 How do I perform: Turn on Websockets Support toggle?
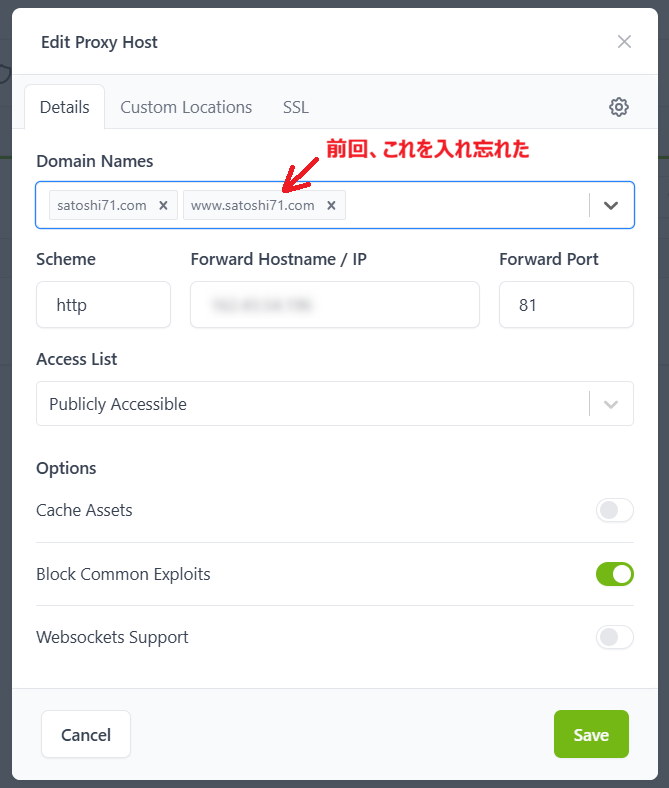[614, 637]
